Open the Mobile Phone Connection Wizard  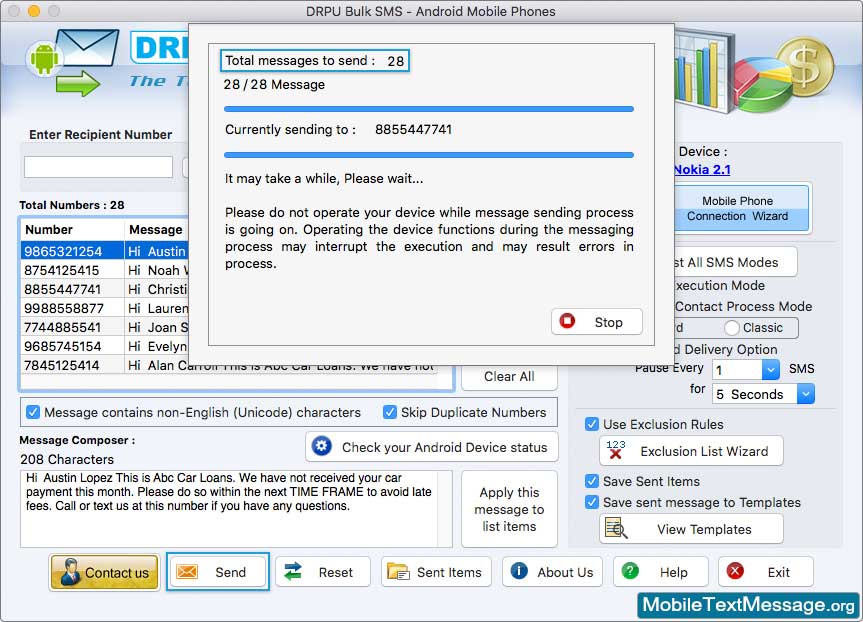point(741,209)
